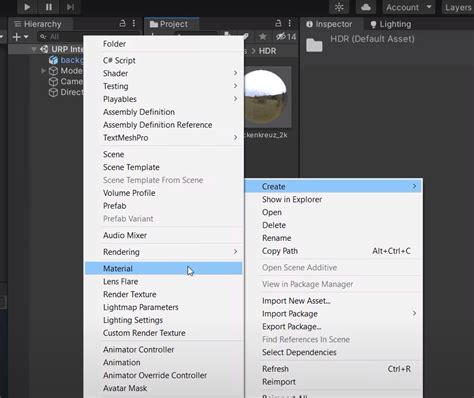This screenshot has width=474, height=398.
Task: Click the Step frame button
Action: [x=70, y=7]
